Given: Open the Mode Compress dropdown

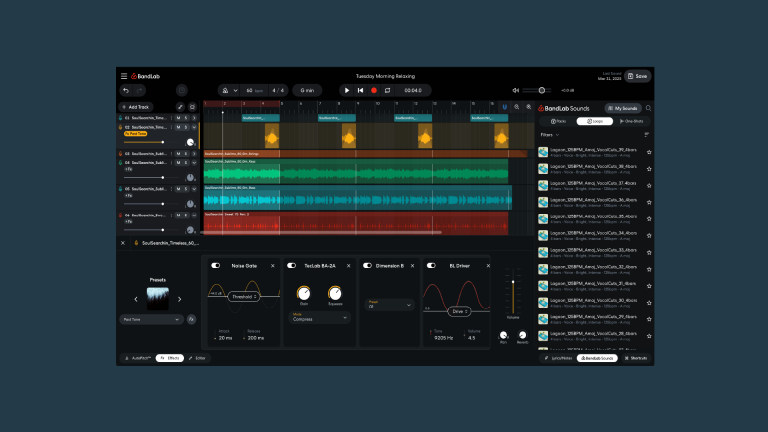Looking at the screenshot, I should 319,317.
